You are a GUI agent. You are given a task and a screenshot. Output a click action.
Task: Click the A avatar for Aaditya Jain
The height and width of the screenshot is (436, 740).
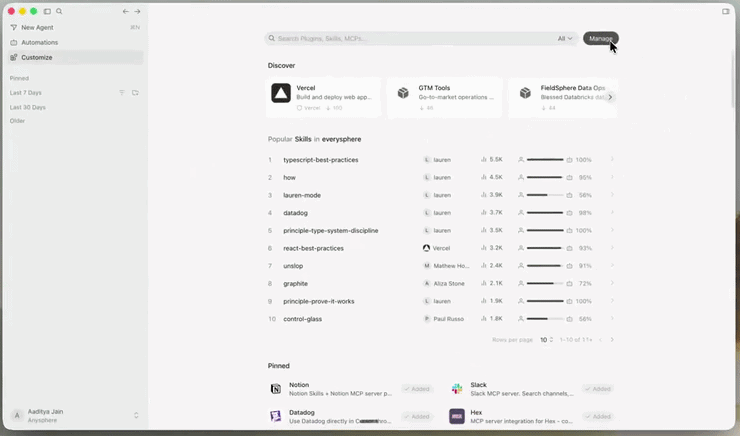[x=17, y=416]
